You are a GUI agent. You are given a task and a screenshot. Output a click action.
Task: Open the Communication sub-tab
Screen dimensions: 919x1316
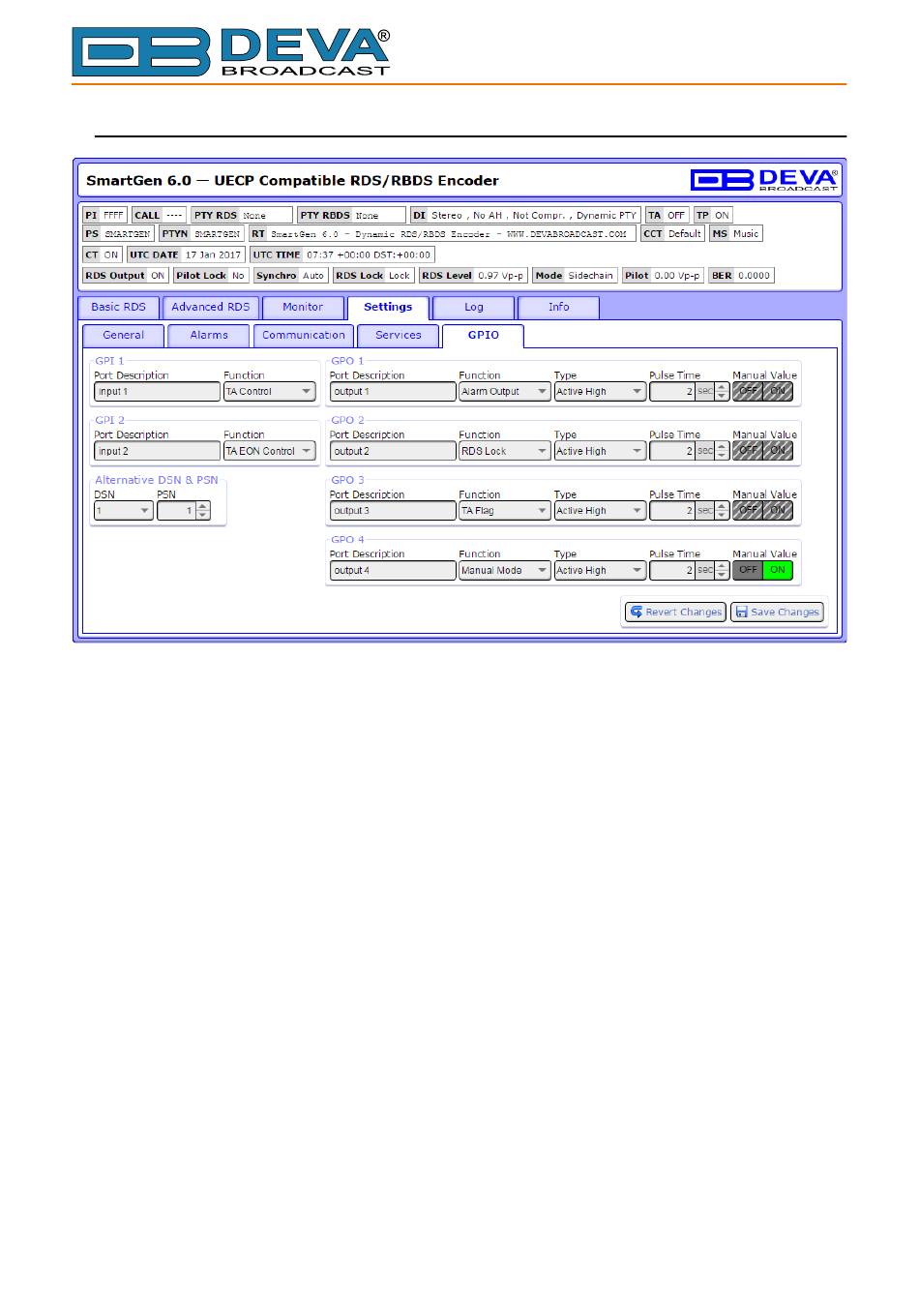point(304,335)
